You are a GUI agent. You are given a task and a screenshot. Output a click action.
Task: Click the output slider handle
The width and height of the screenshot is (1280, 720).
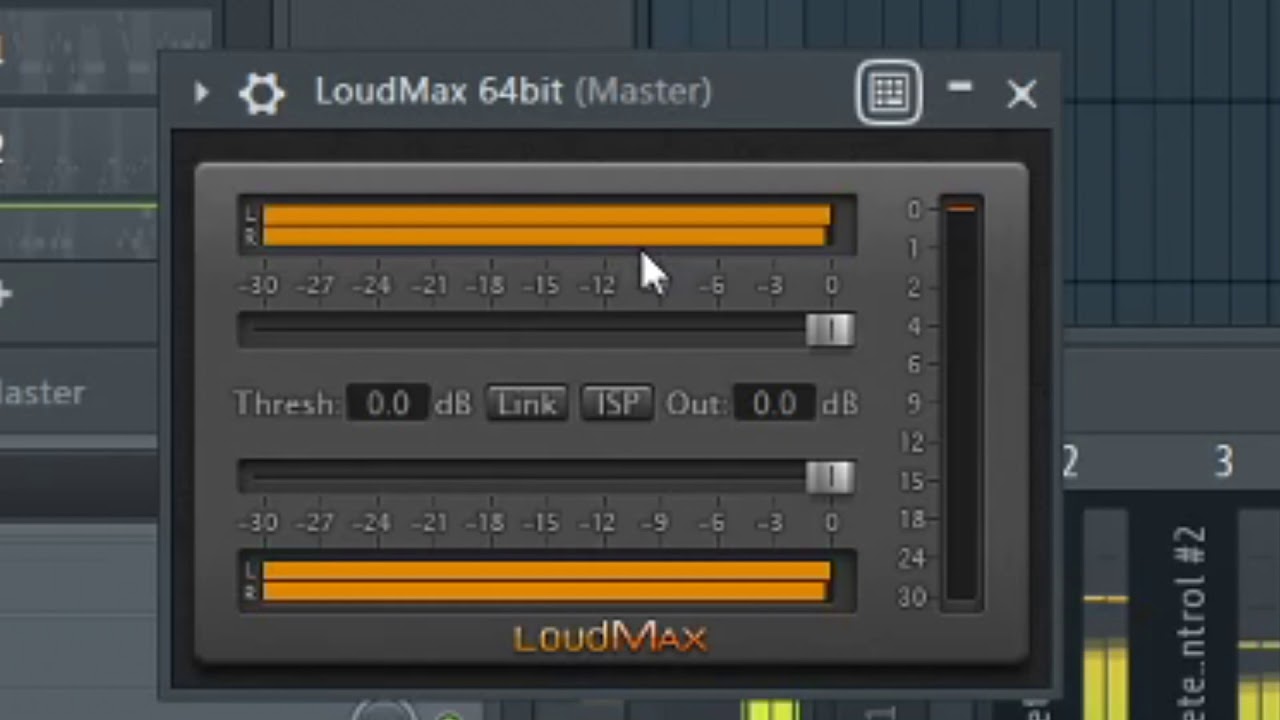830,477
